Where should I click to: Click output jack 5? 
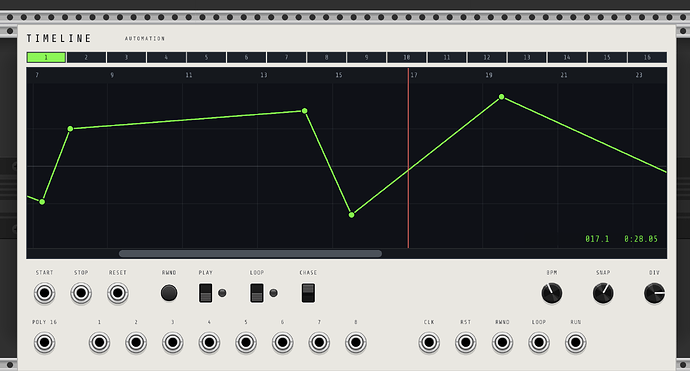(246, 342)
